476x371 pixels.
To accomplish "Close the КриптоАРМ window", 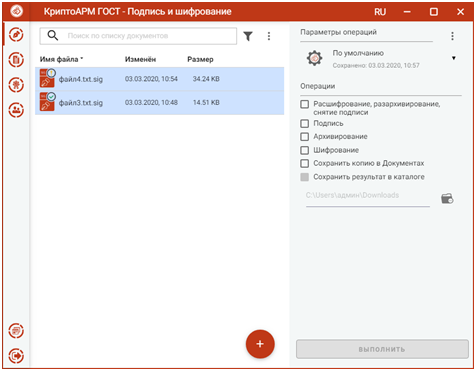I will (x=460, y=12).
